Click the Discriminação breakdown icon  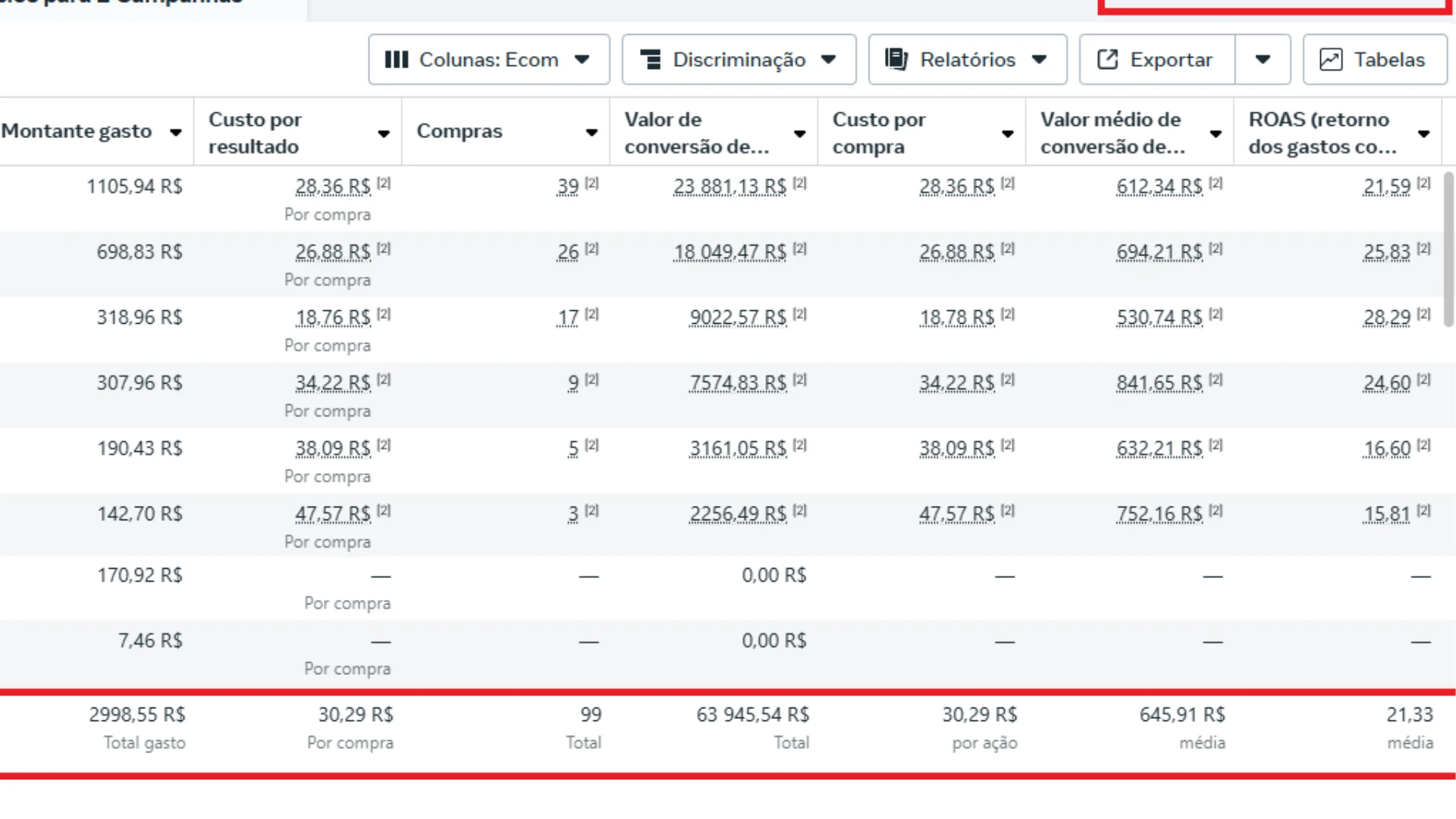[650, 59]
